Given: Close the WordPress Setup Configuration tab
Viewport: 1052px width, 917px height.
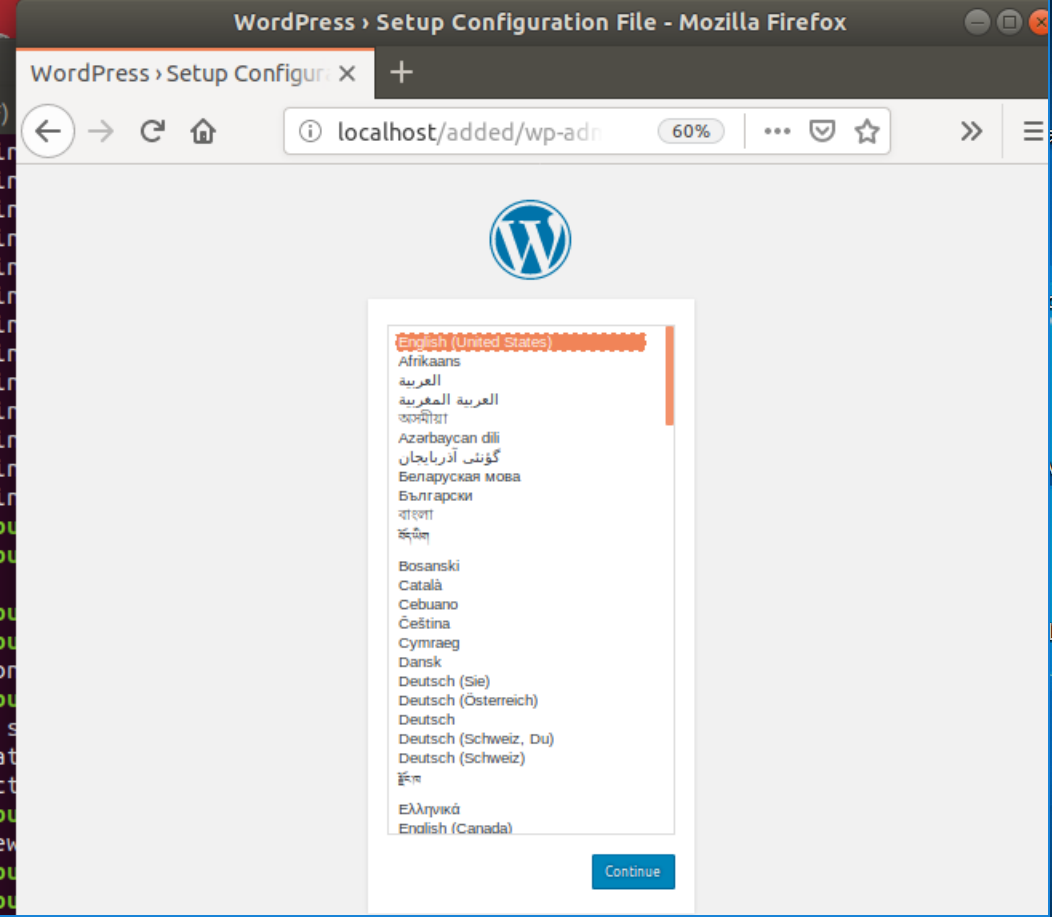Looking at the screenshot, I should [x=347, y=73].
